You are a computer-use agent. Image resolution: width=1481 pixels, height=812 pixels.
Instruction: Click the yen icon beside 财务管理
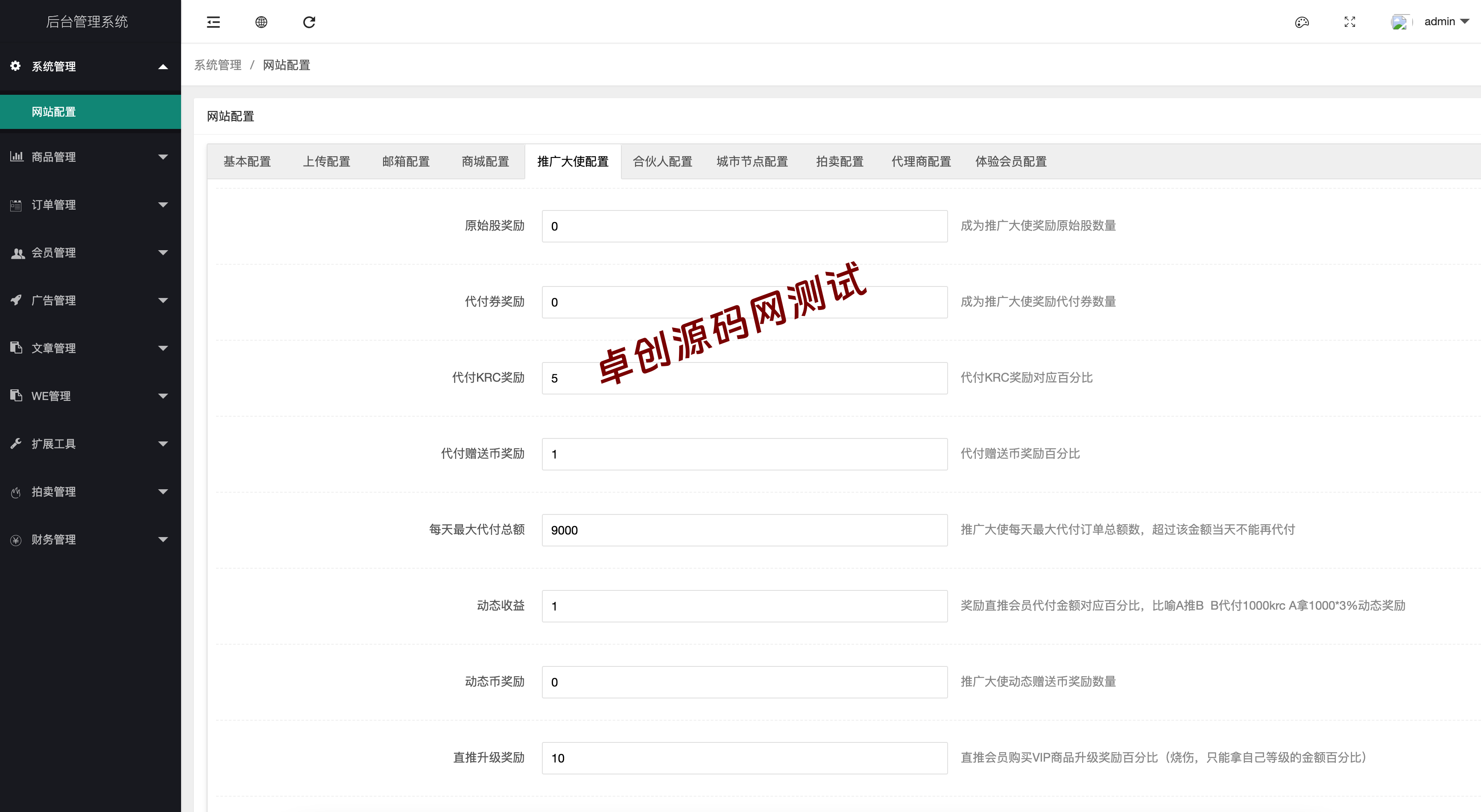(15, 540)
